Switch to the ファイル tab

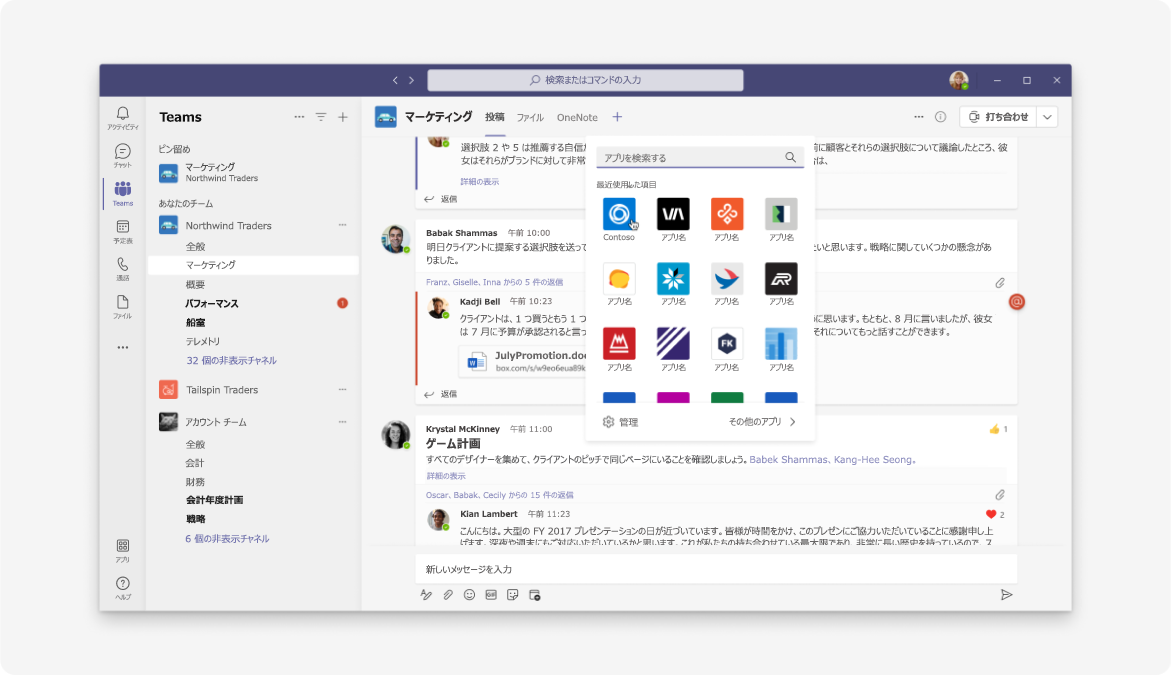tap(530, 118)
